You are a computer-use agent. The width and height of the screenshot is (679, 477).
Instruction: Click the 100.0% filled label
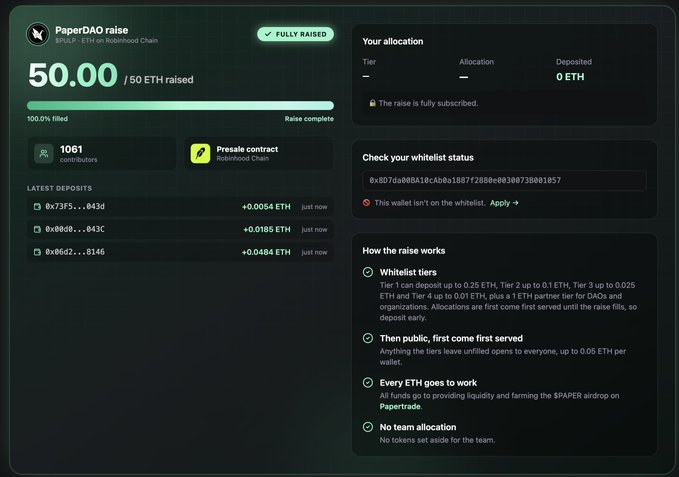click(x=47, y=119)
